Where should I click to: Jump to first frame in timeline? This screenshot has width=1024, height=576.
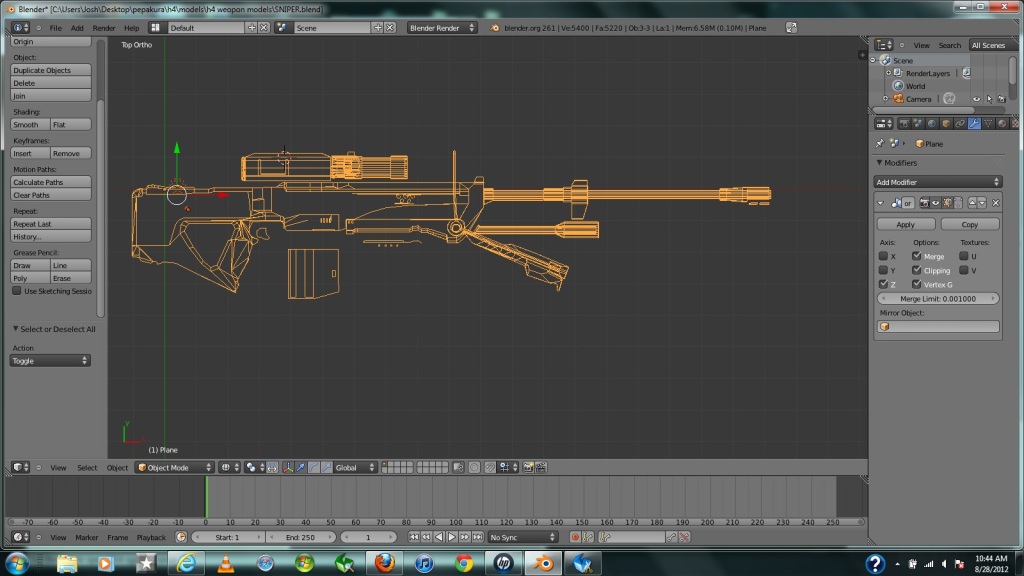coord(413,537)
